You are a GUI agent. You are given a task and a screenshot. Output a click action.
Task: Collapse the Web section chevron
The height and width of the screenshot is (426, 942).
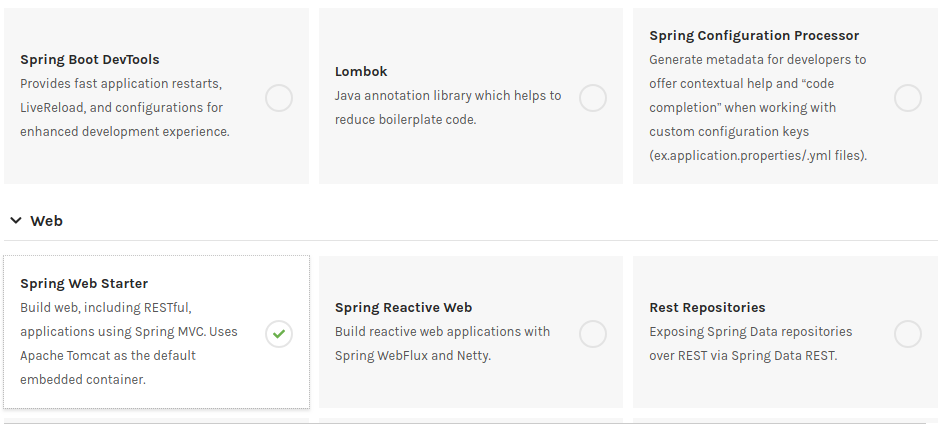tap(16, 221)
